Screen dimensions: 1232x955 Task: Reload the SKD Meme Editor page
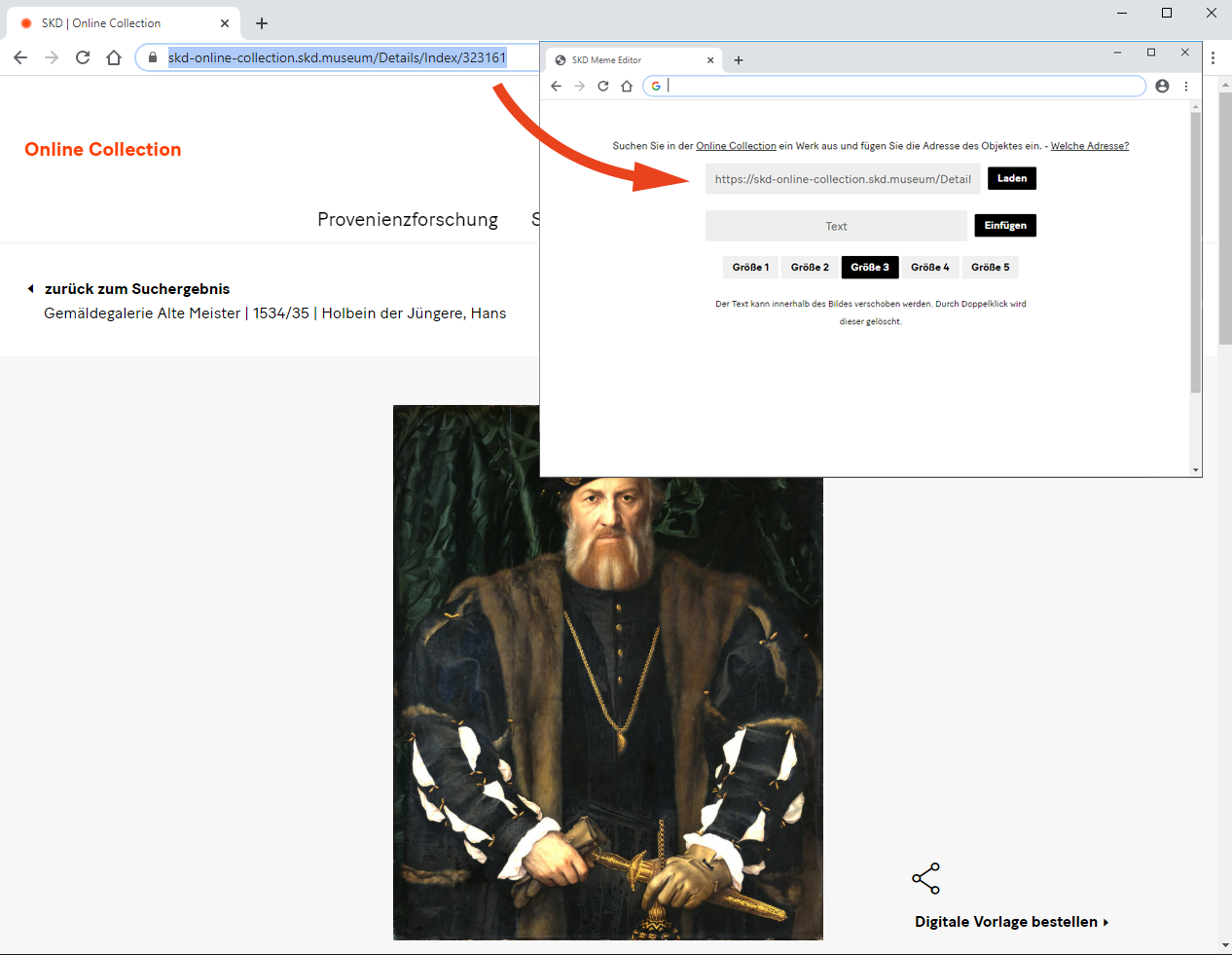(x=603, y=86)
